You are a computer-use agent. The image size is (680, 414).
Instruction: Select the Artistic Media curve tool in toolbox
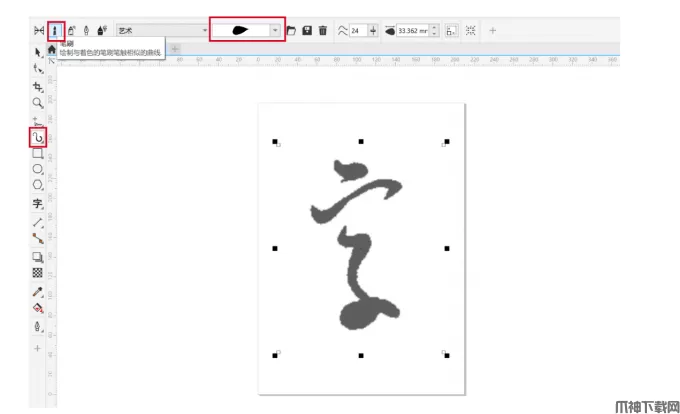point(38,137)
